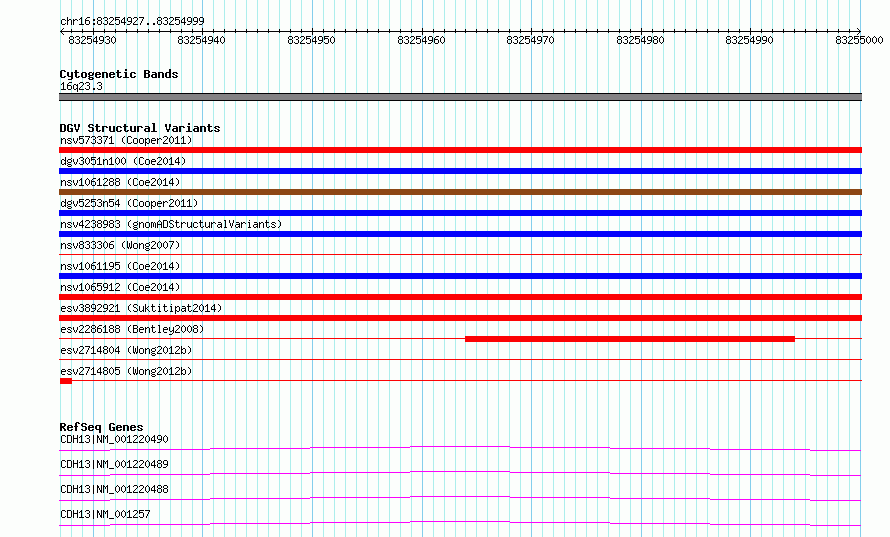The height and width of the screenshot is (537, 890).
Task: Select the thin red line for esv2714804
Action: [460, 360]
